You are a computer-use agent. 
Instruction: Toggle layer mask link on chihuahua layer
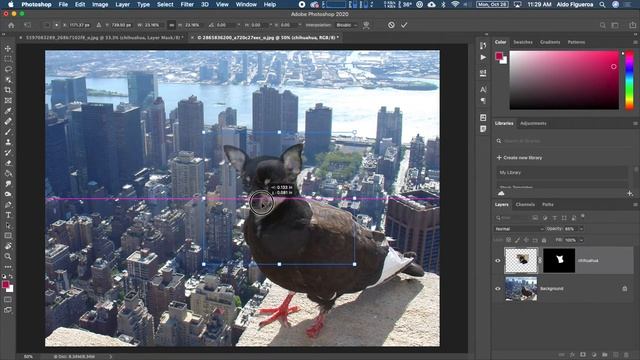540,260
